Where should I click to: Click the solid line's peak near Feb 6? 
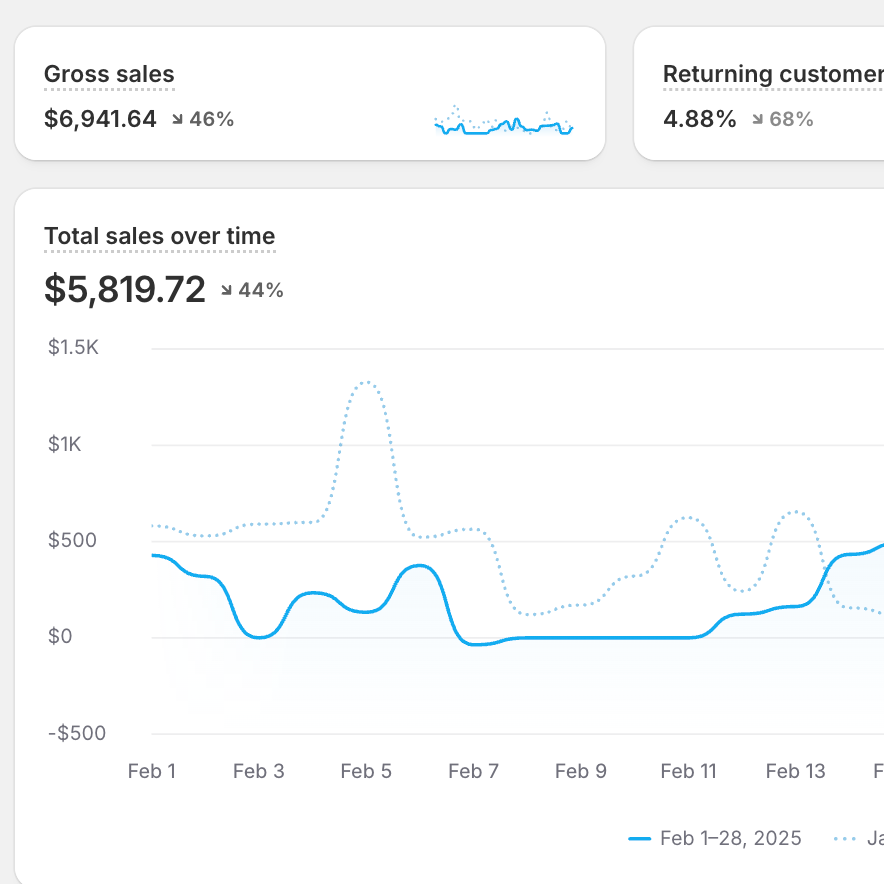(419, 565)
